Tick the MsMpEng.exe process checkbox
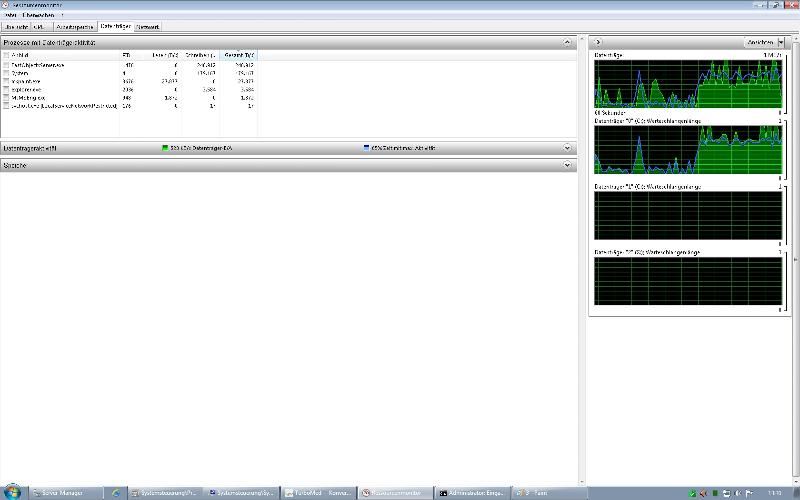Screen dimensions: 800x500 (6, 98)
